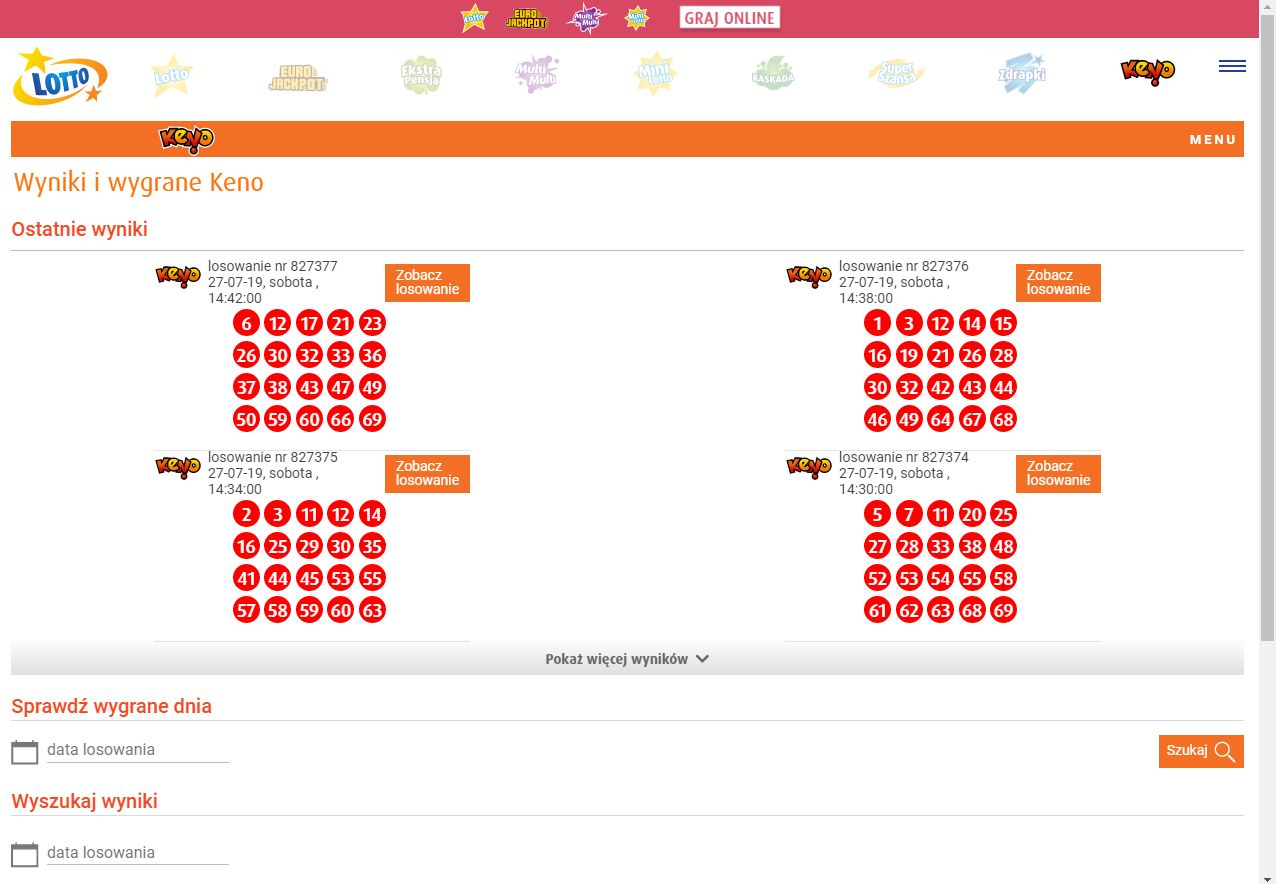Screen dimensions: 1276x884
Task: Open calendar icon under Wyszukaj wyniki
Action: coord(25,854)
